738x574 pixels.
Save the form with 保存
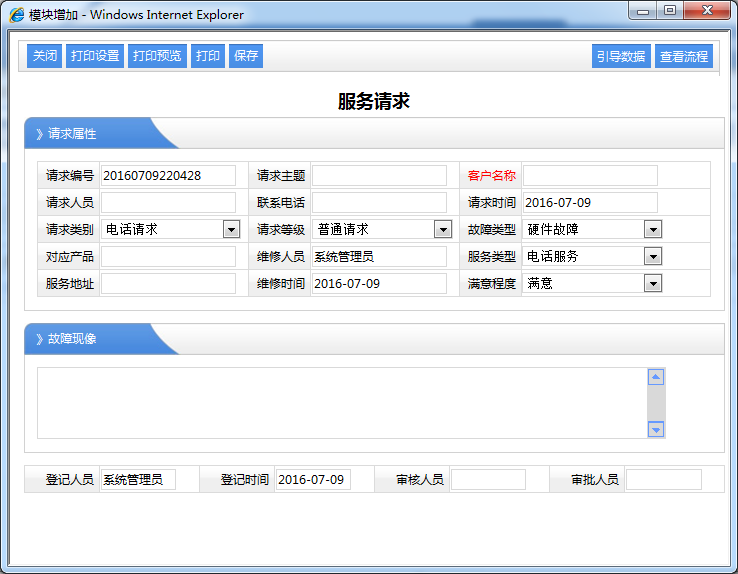click(246, 56)
